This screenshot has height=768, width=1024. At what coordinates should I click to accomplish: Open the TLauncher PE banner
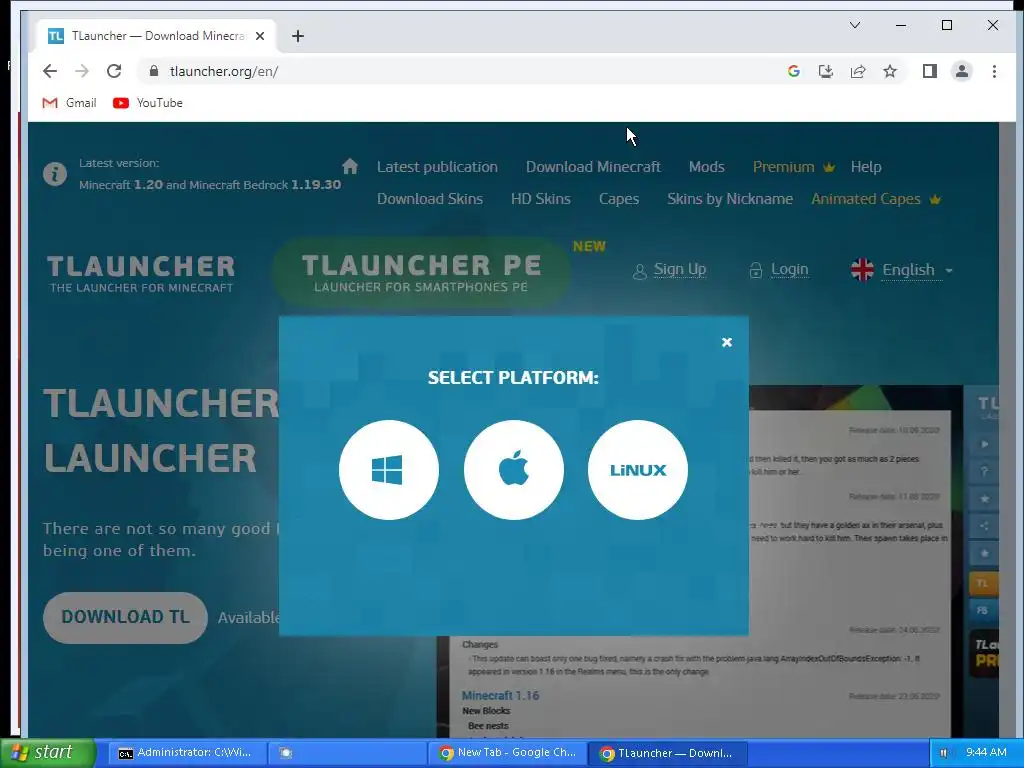tap(421, 272)
